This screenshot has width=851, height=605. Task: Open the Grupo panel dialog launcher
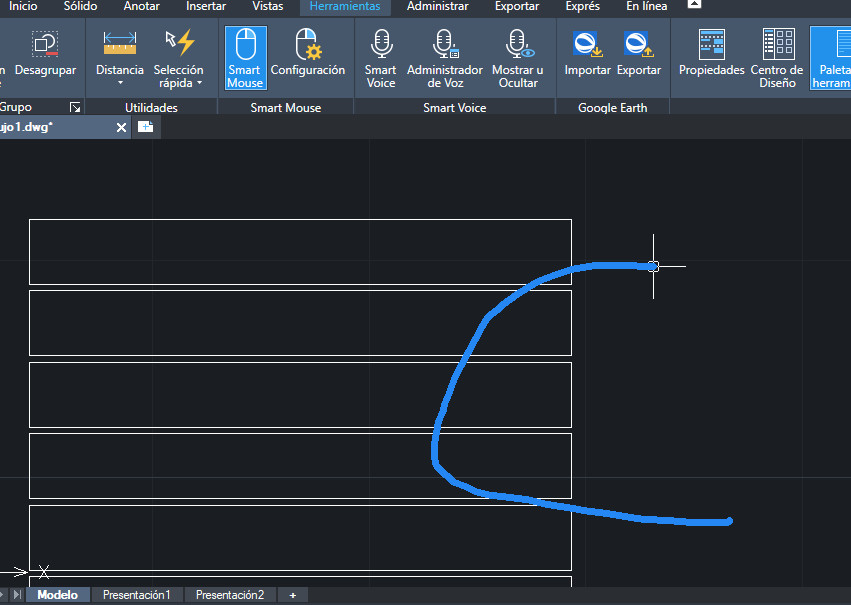click(x=75, y=107)
